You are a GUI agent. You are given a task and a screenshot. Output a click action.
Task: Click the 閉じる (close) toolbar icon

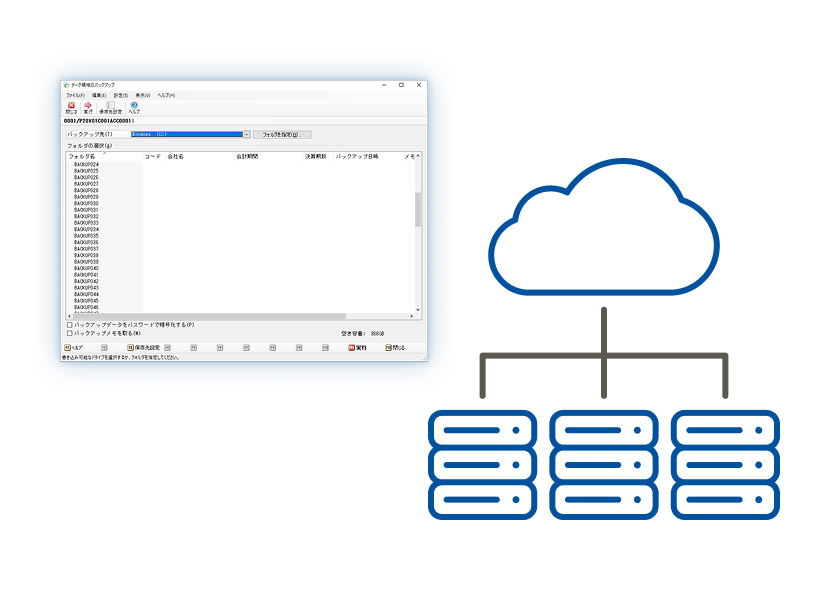coord(71,106)
